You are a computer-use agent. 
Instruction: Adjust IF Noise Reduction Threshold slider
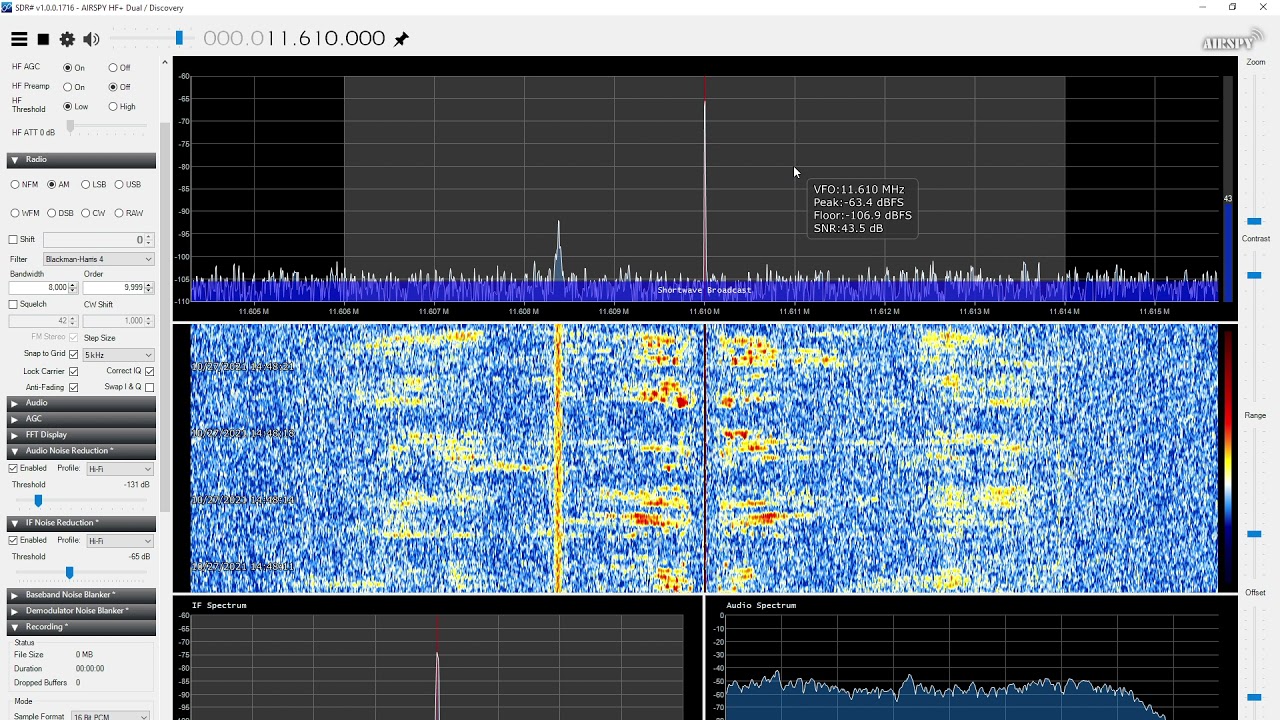(x=69, y=572)
